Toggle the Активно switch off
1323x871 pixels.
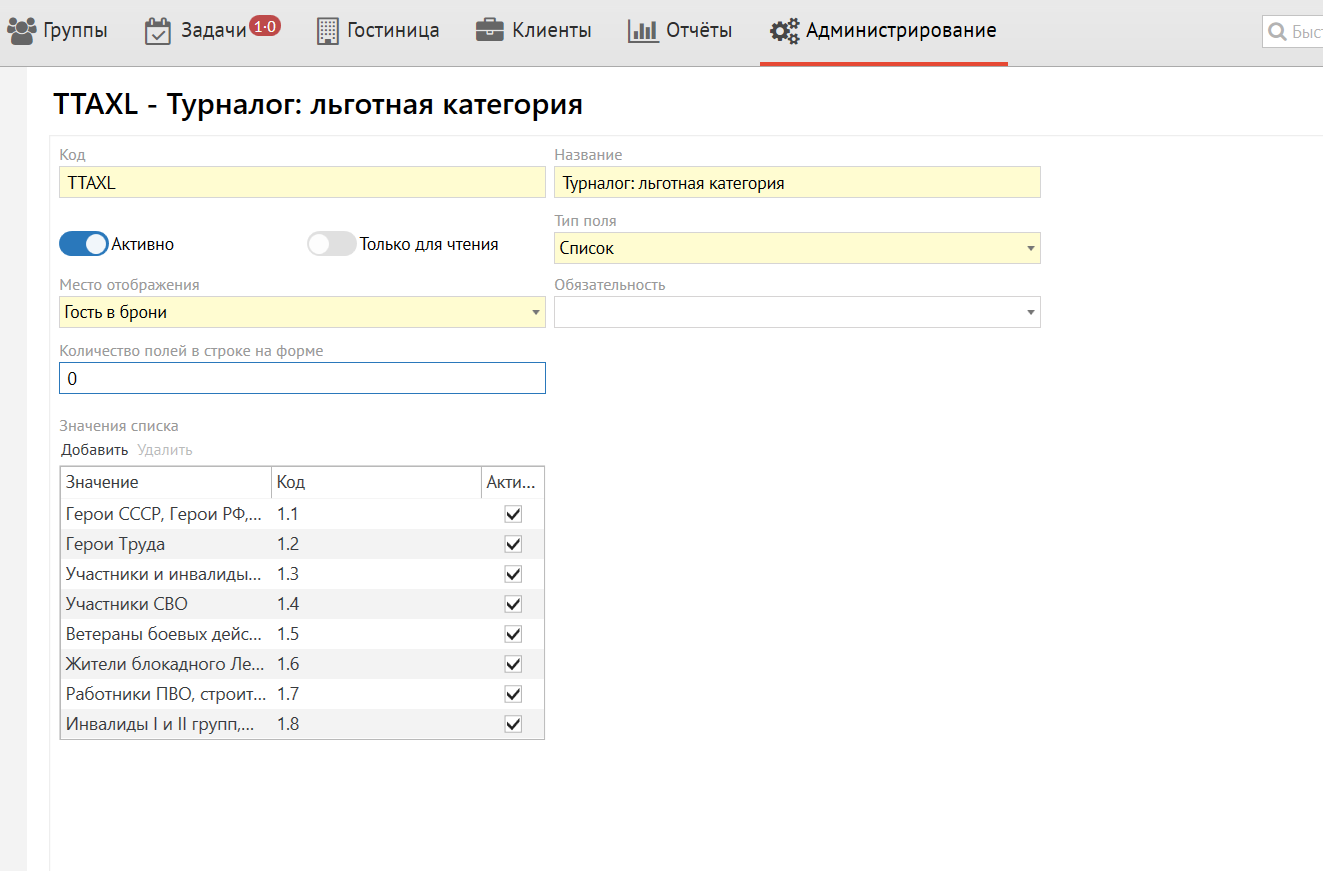[84, 244]
